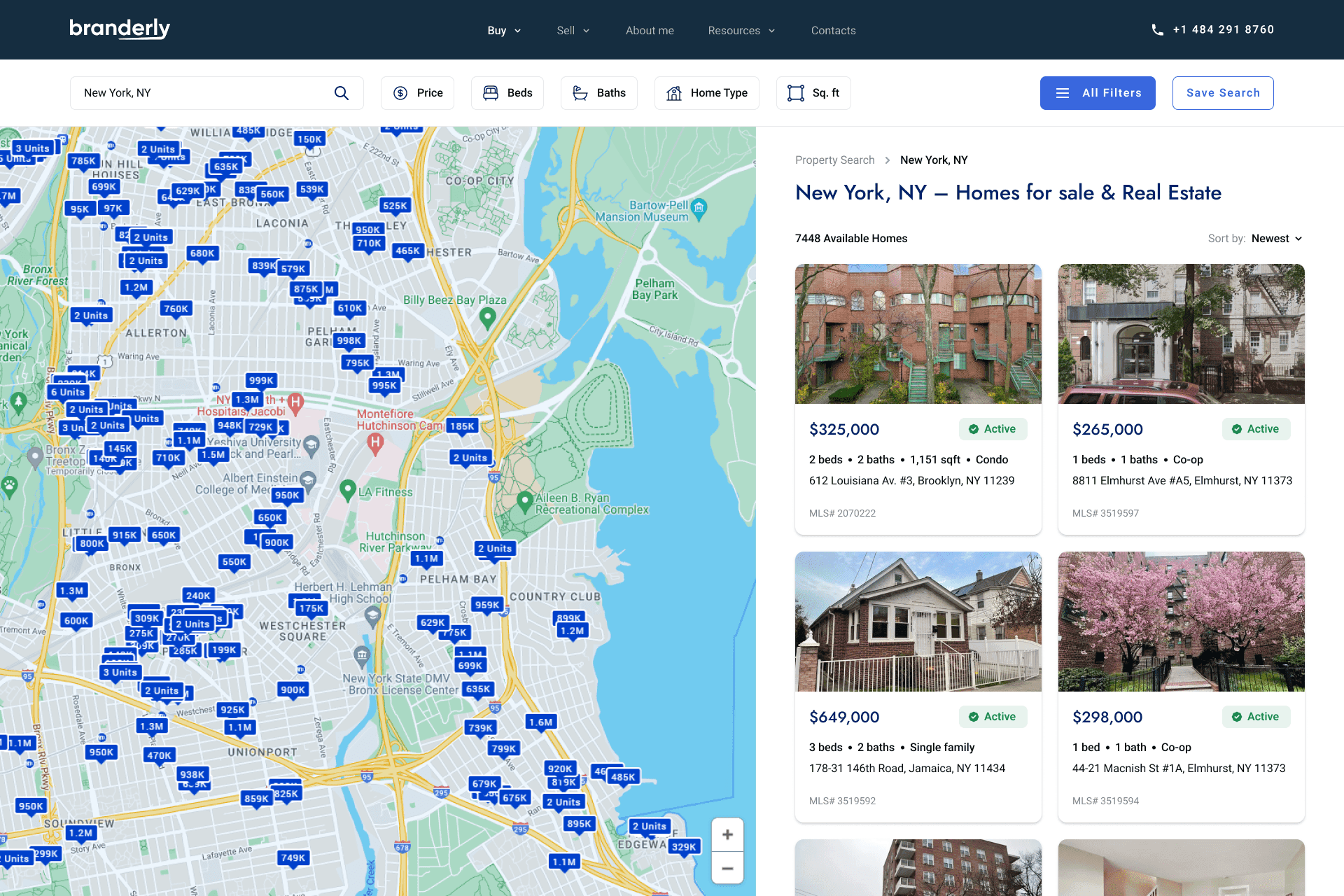Click the Property Search breadcrumb link
The image size is (1344, 896).
[835, 160]
